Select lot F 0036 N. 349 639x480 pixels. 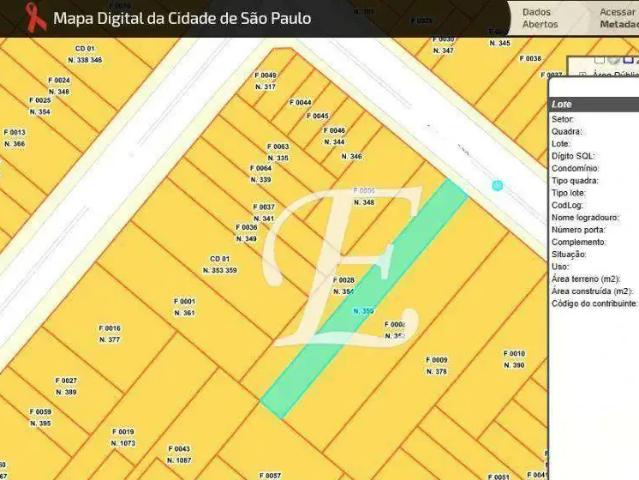246,233
